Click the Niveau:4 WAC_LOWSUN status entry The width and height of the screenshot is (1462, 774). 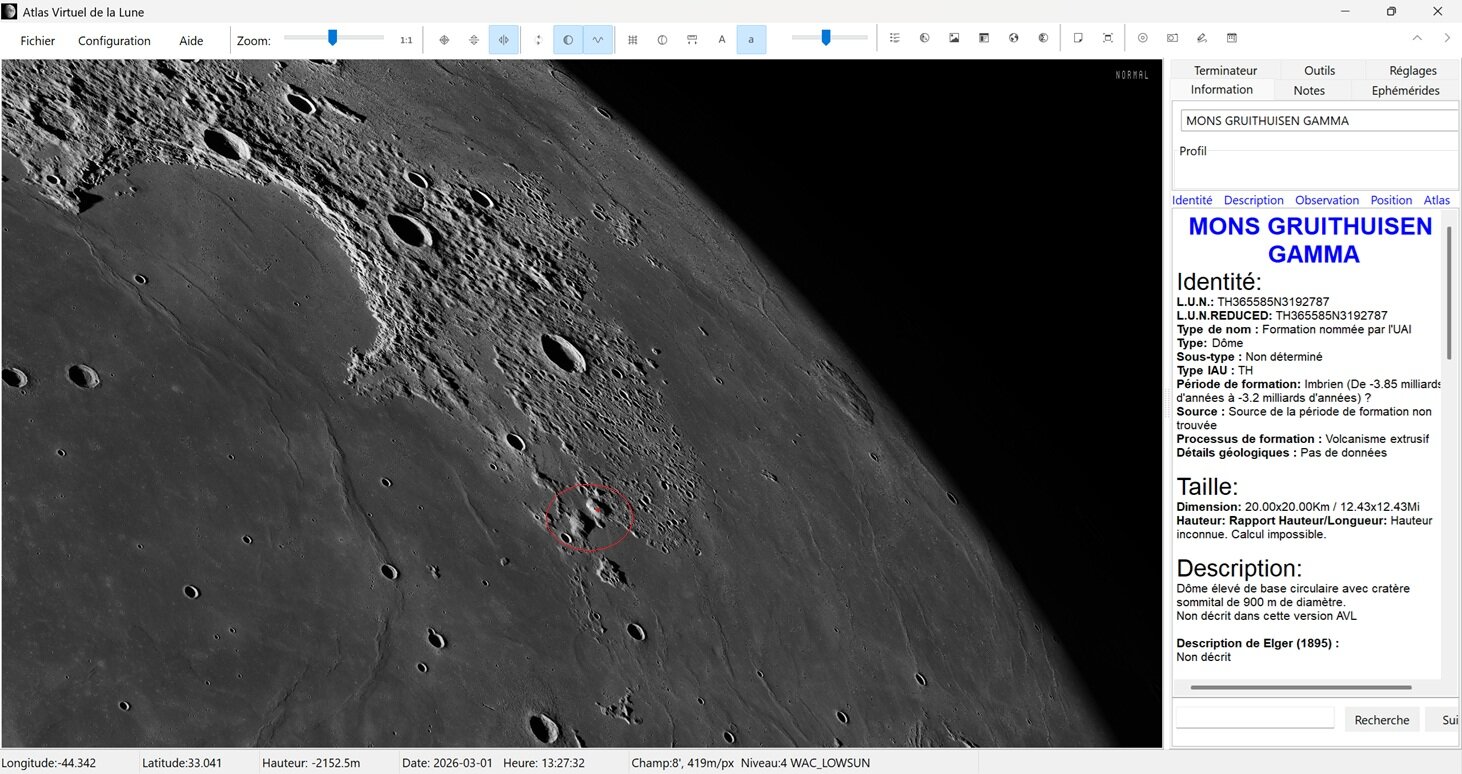coord(803,763)
